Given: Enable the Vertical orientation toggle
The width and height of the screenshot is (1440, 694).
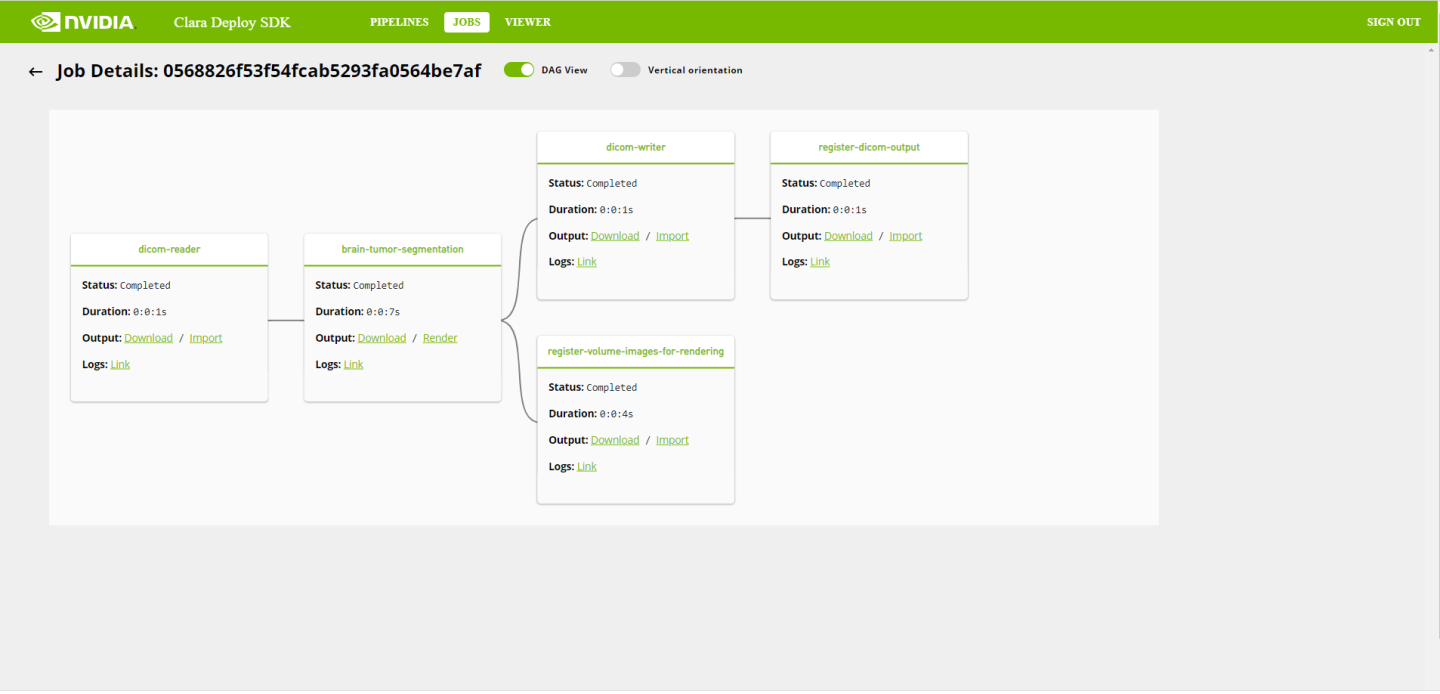Looking at the screenshot, I should click(625, 70).
